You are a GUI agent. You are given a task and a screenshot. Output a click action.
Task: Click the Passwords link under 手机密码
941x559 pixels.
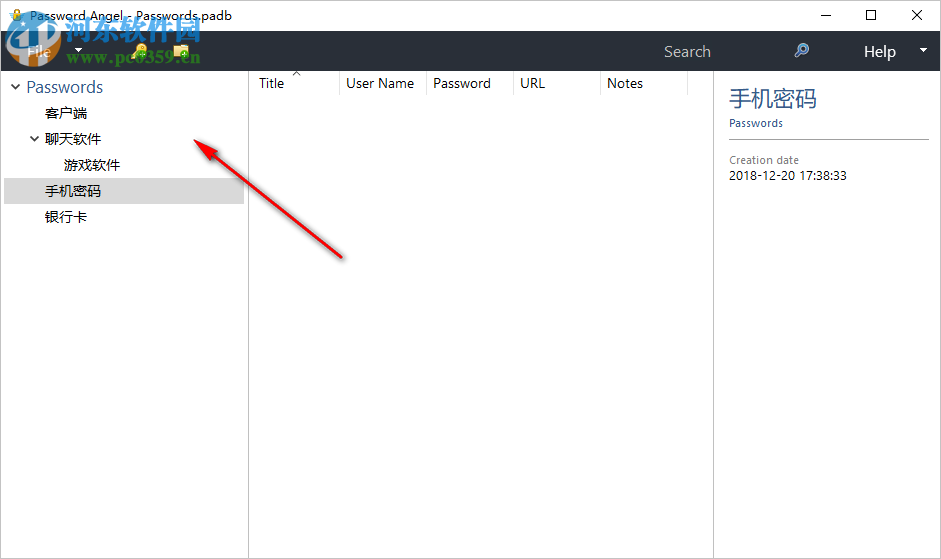(756, 123)
